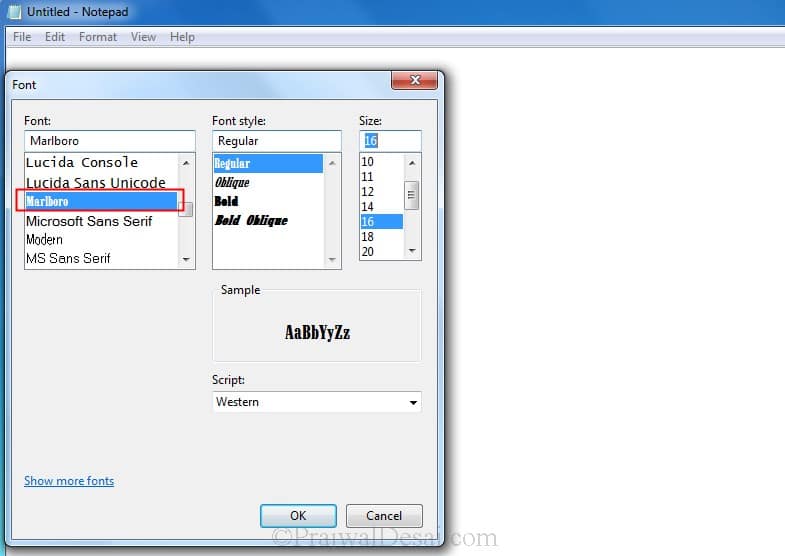Image resolution: width=785 pixels, height=556 pixels.
Task: Select font size 20
Action: pyautogui.click(x=381, y=252)
